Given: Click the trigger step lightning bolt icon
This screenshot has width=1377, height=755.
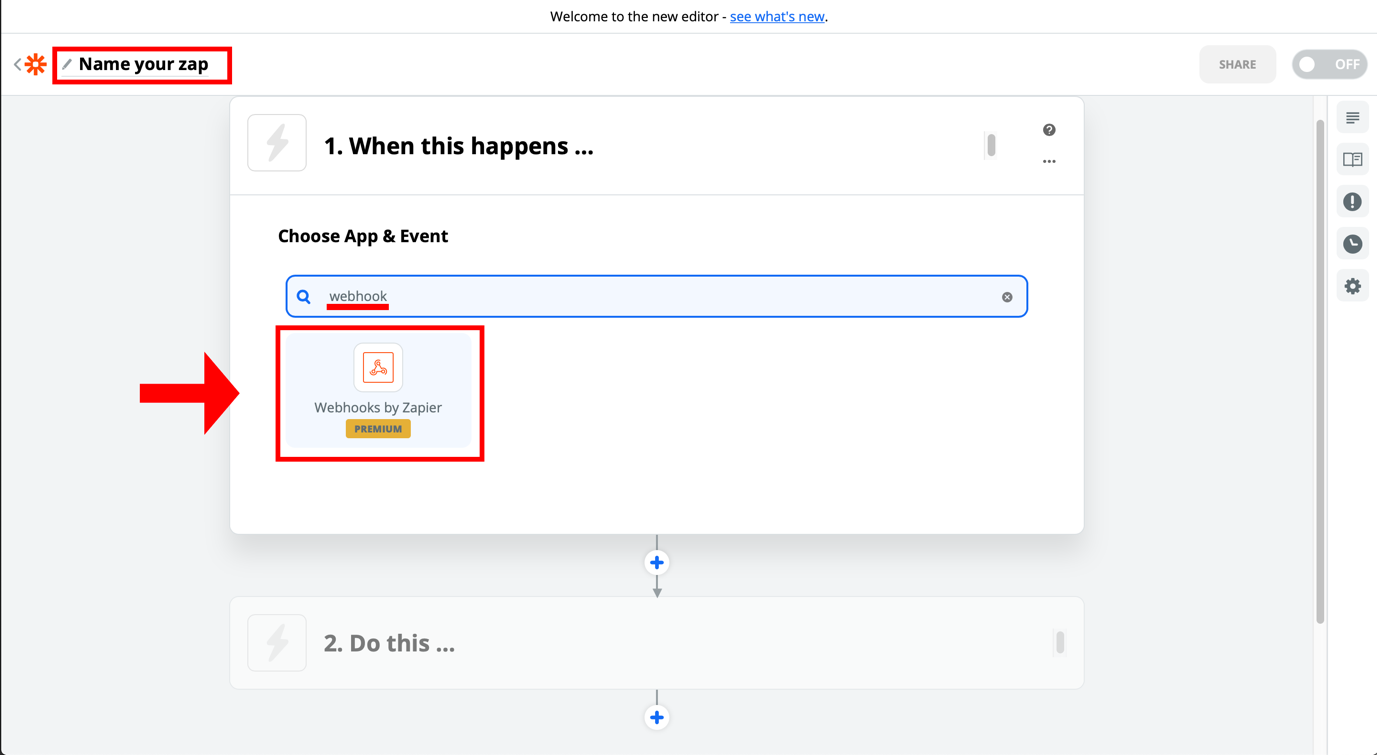Looking at the screenshot, I should coord(277,143).
